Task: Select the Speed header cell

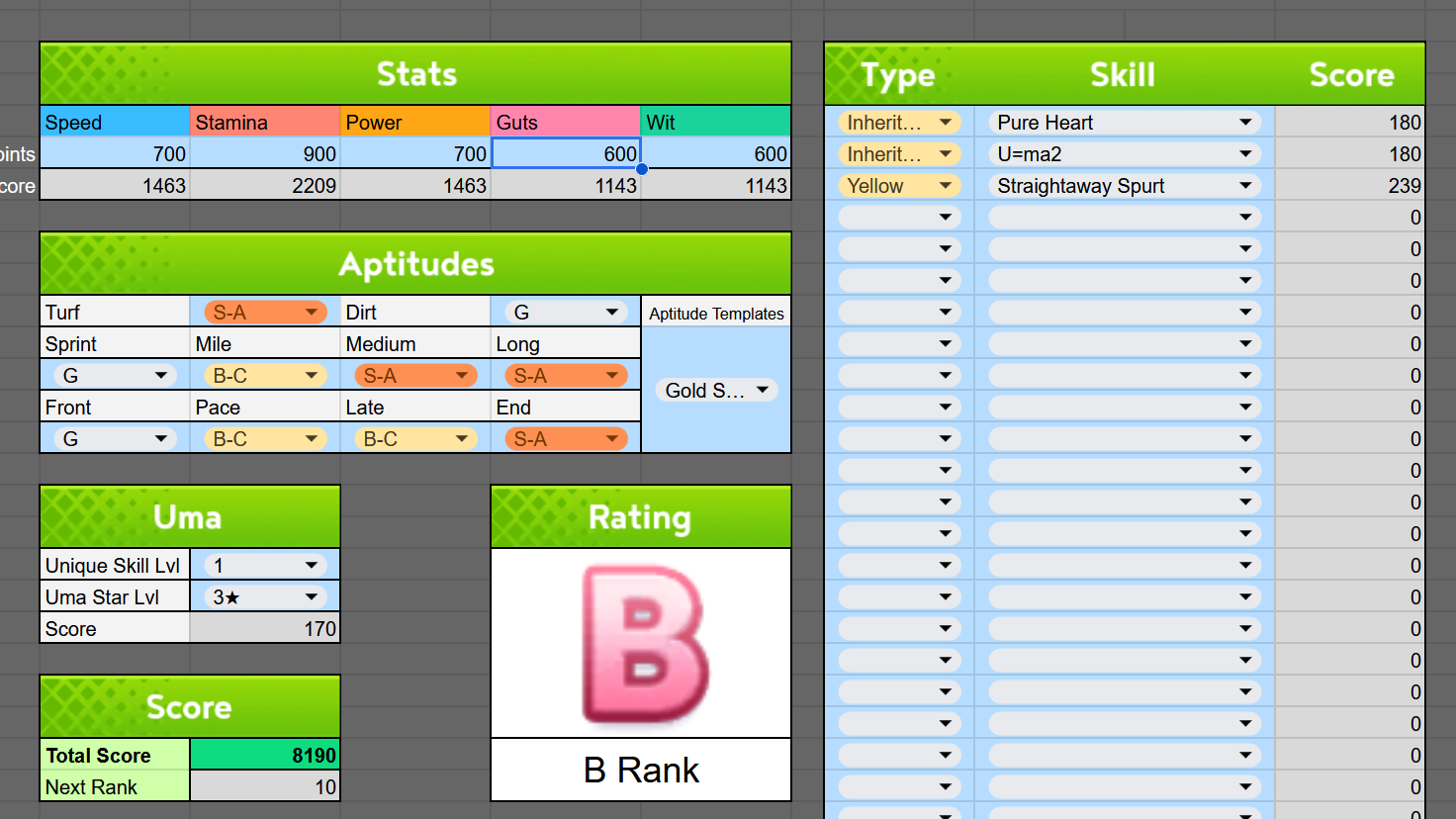Action: [115, 122]
